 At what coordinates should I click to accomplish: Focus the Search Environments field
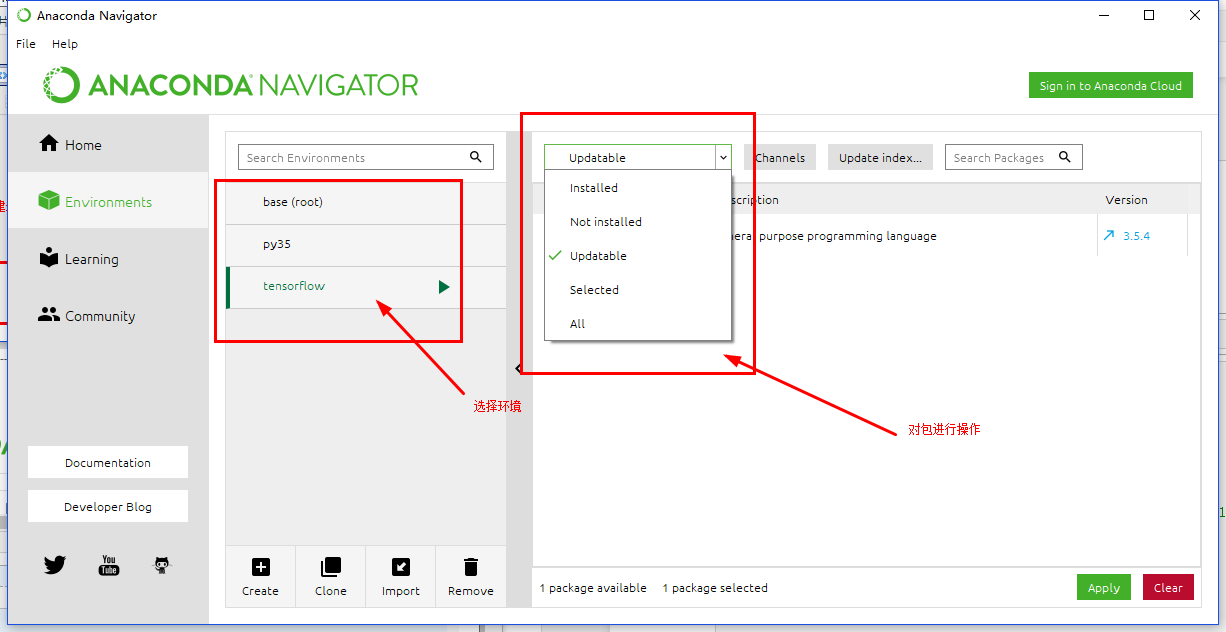[x=366, y=158]
